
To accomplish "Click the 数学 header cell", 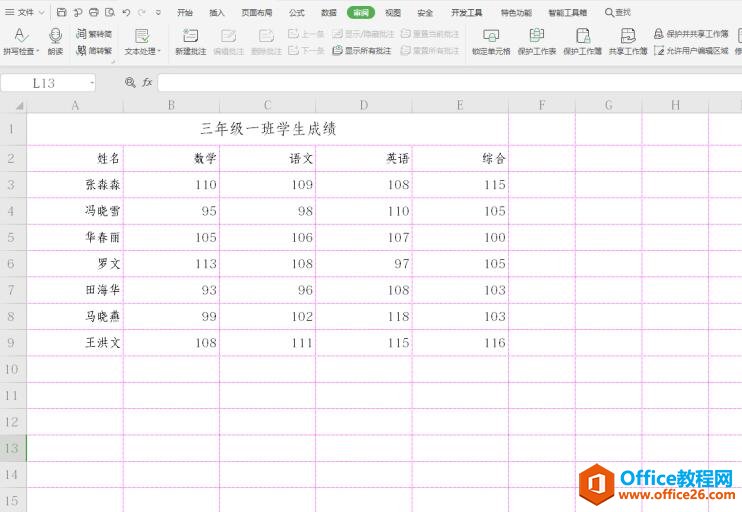I will tap(171, 159).
